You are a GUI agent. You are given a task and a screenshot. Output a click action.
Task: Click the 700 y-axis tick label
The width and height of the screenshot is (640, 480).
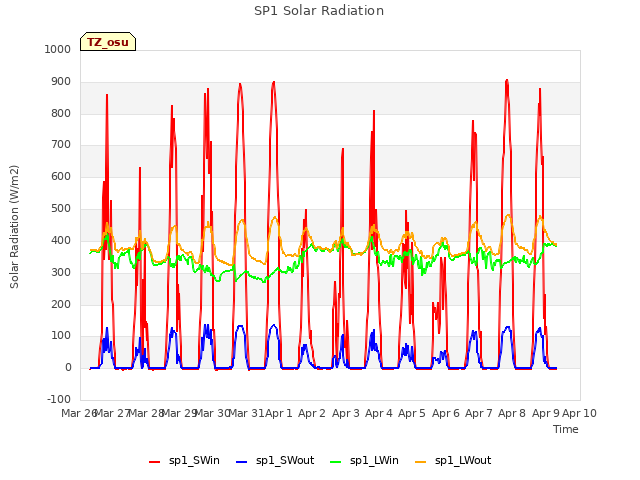61,144
